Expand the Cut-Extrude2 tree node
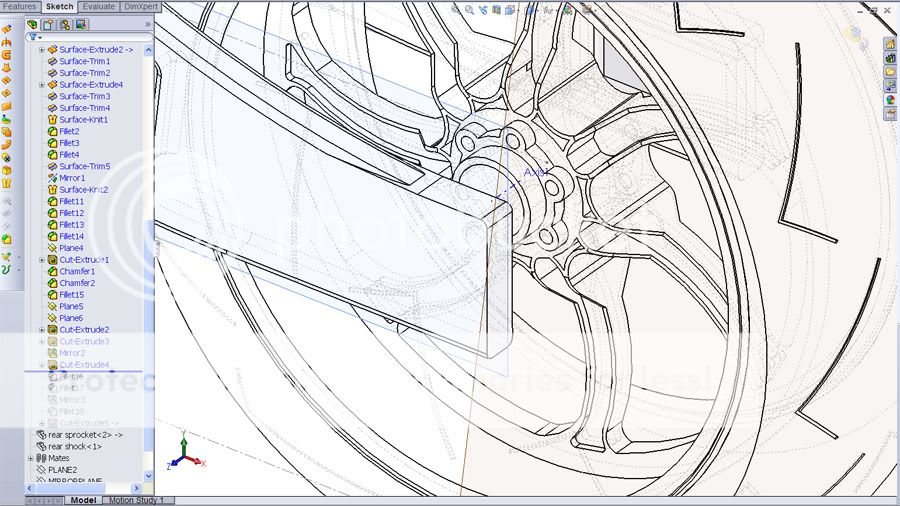Image resolution: width=900 pixels, height=506 pixels. tap(41, 330)
